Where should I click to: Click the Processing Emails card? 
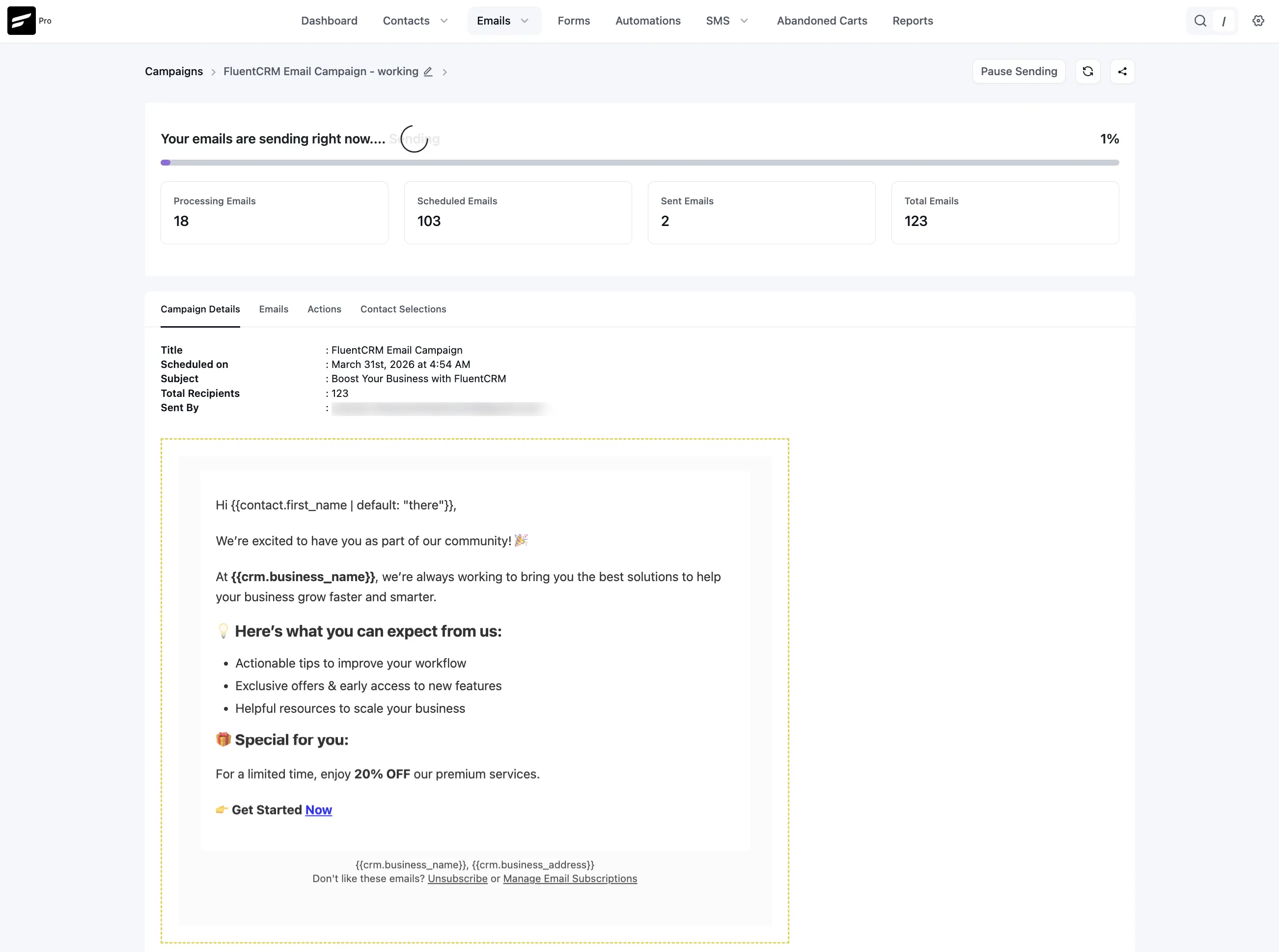coord(274,213)
